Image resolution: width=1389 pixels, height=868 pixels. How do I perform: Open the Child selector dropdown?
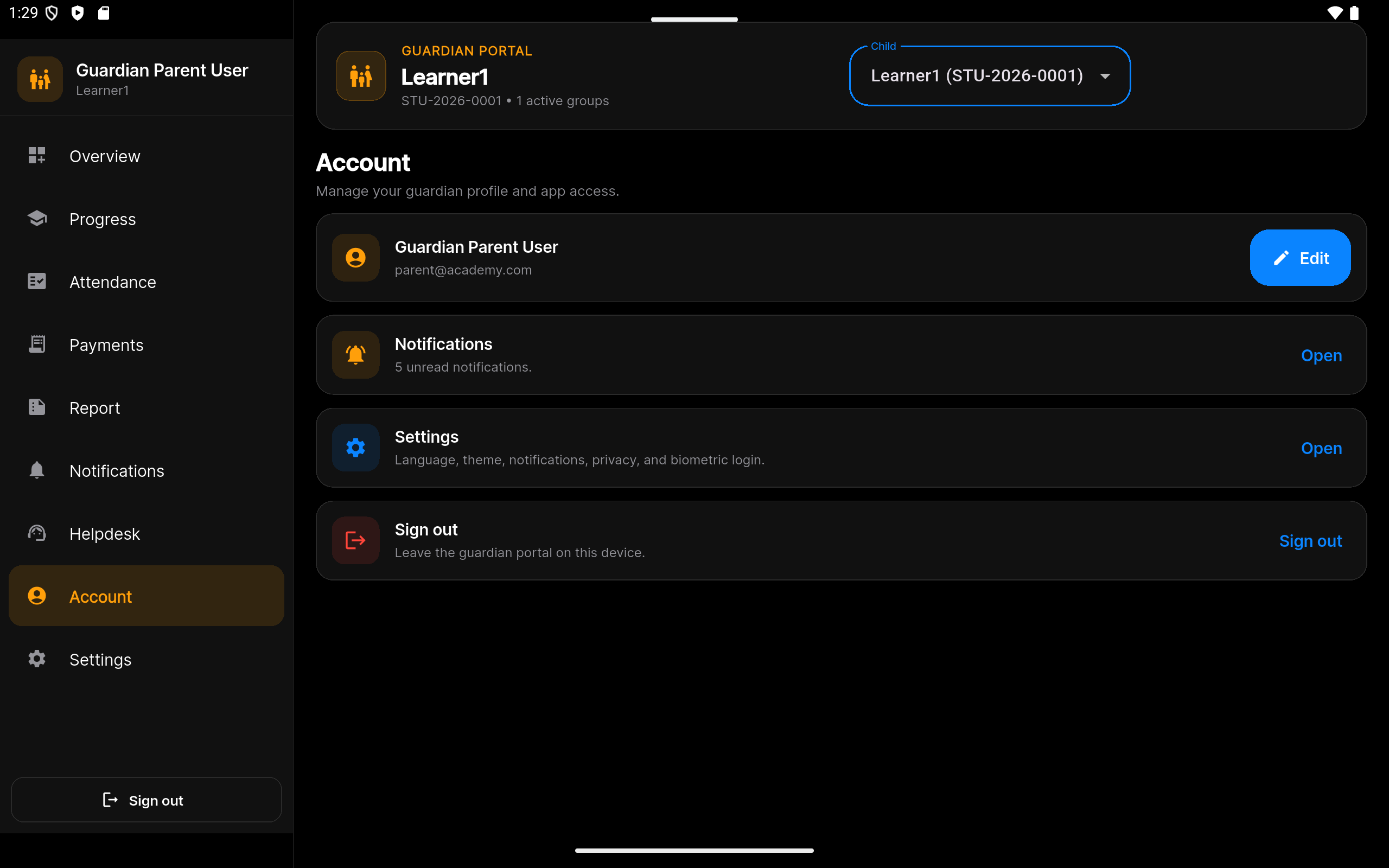click(x=990, y=76)
